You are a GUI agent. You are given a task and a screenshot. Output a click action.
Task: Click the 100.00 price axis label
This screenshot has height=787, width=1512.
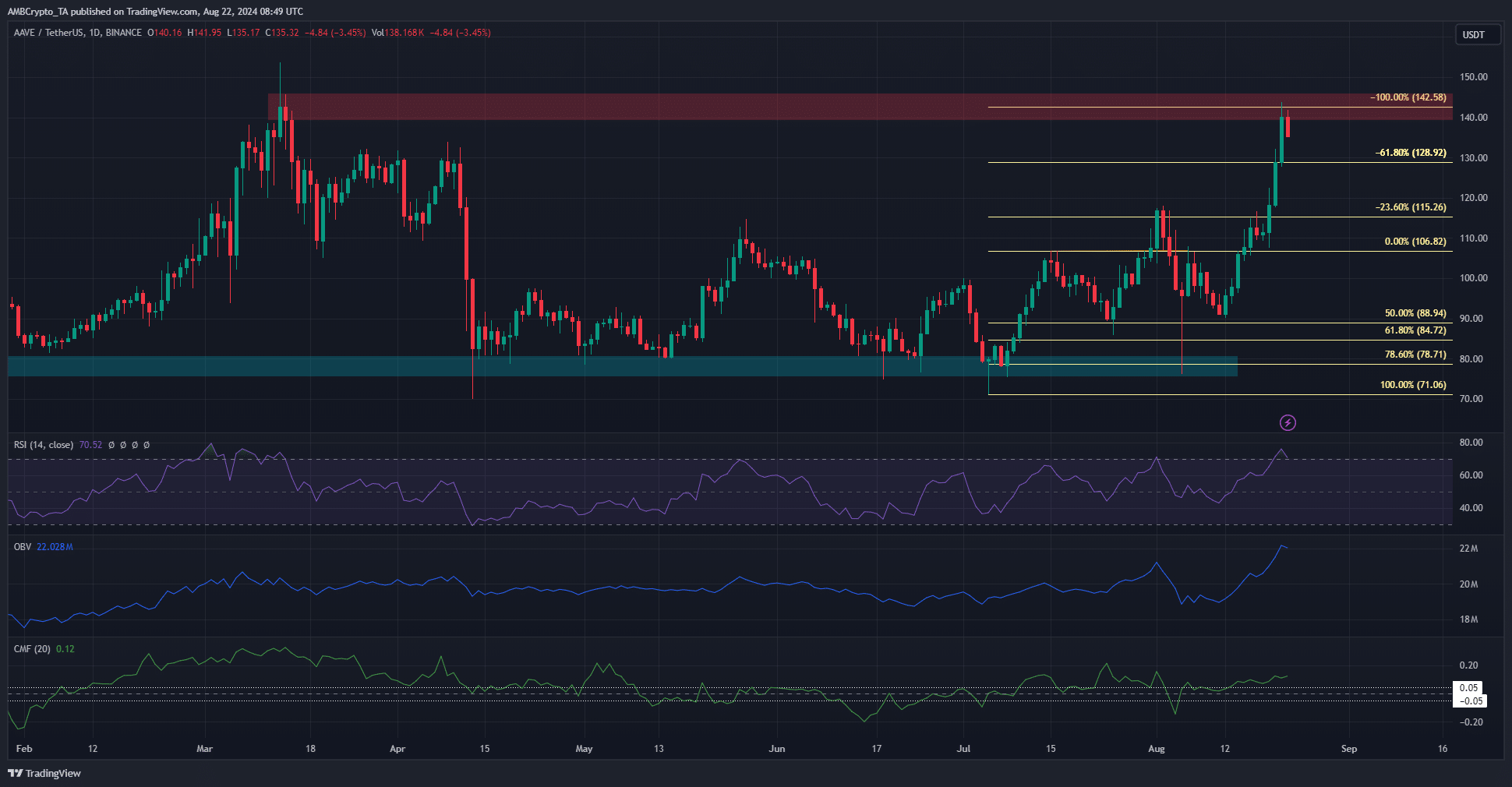pos(1473,278)
